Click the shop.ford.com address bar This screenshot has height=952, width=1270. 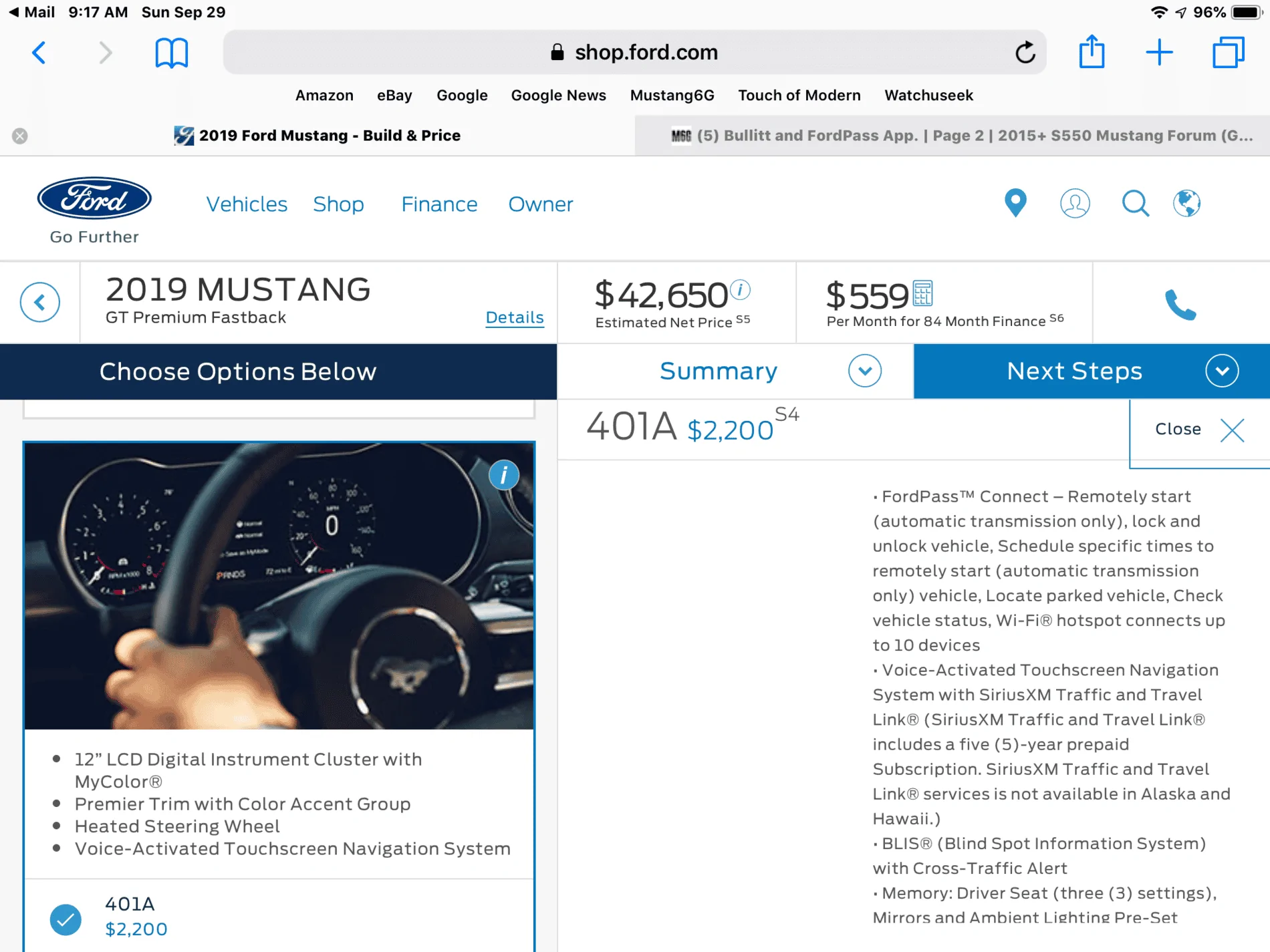(634, 52)
